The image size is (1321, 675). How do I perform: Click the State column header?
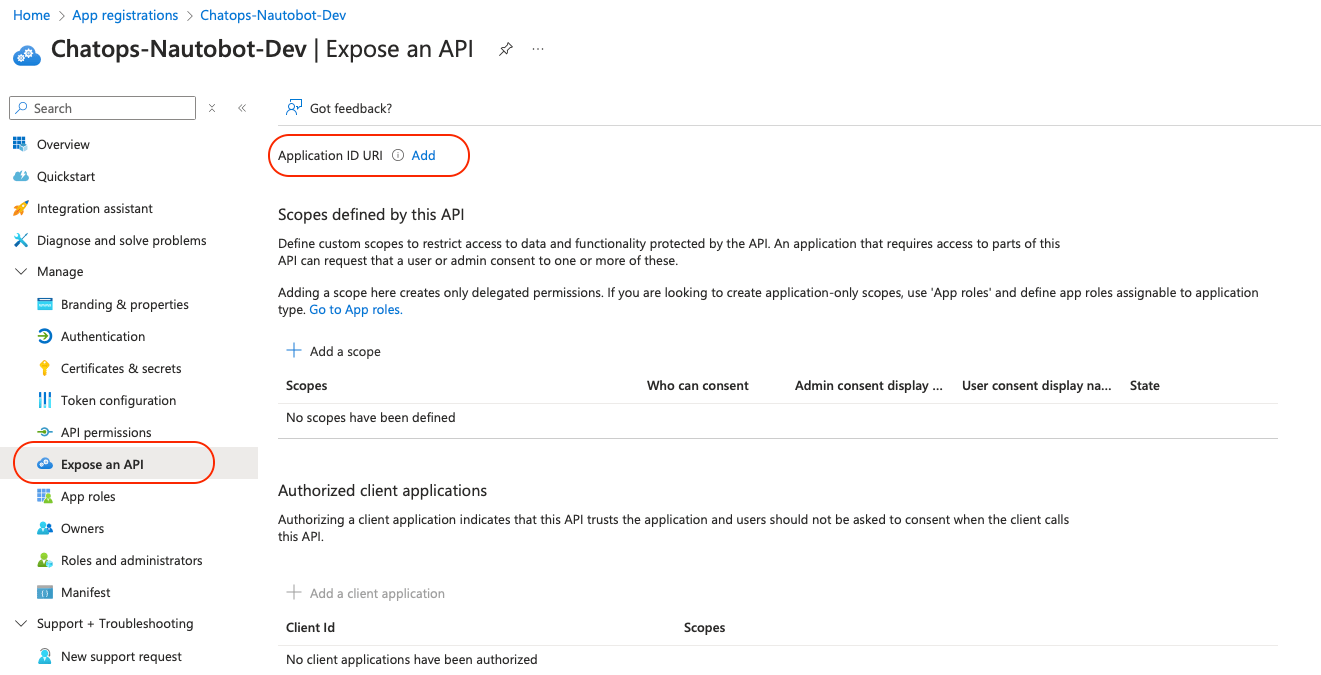(x=1145, y=385)
